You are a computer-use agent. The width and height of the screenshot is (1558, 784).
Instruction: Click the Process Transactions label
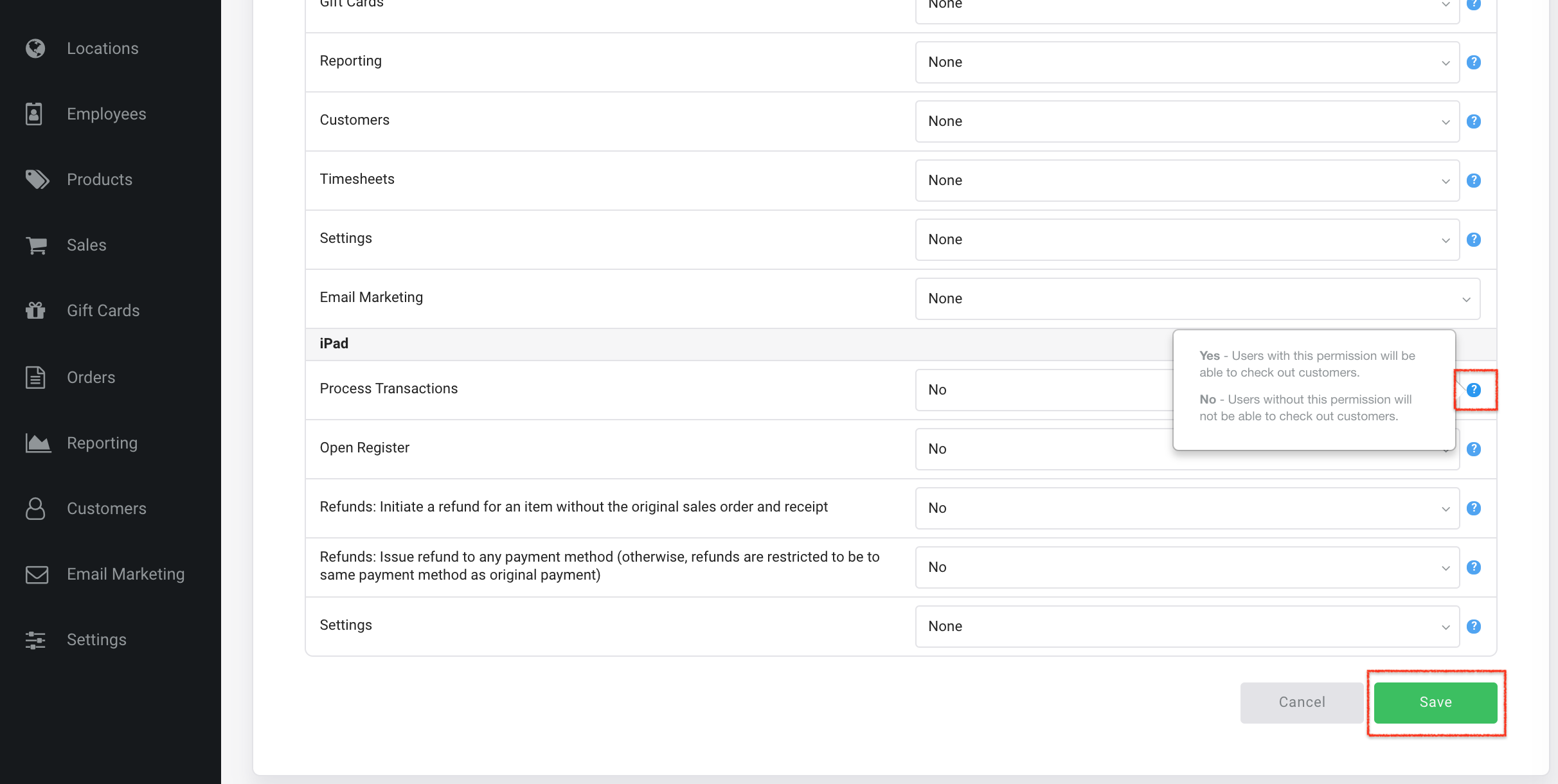[389, 389]
